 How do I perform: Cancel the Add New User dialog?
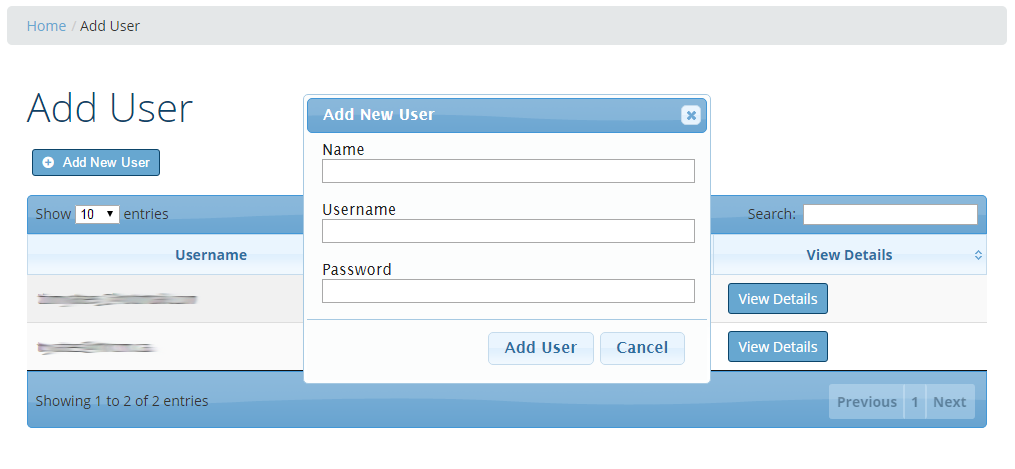pyautogui.click(x=642, y=348)
